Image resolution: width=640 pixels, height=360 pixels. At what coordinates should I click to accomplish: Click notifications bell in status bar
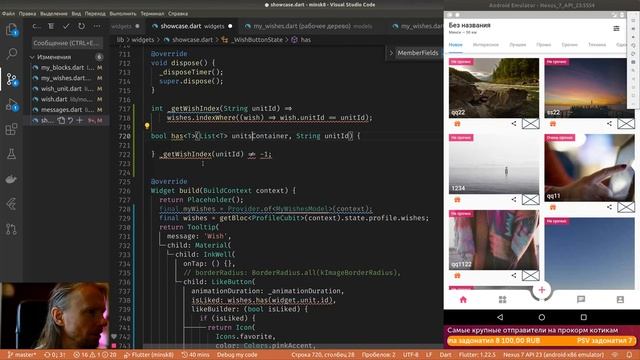[629, 355]
